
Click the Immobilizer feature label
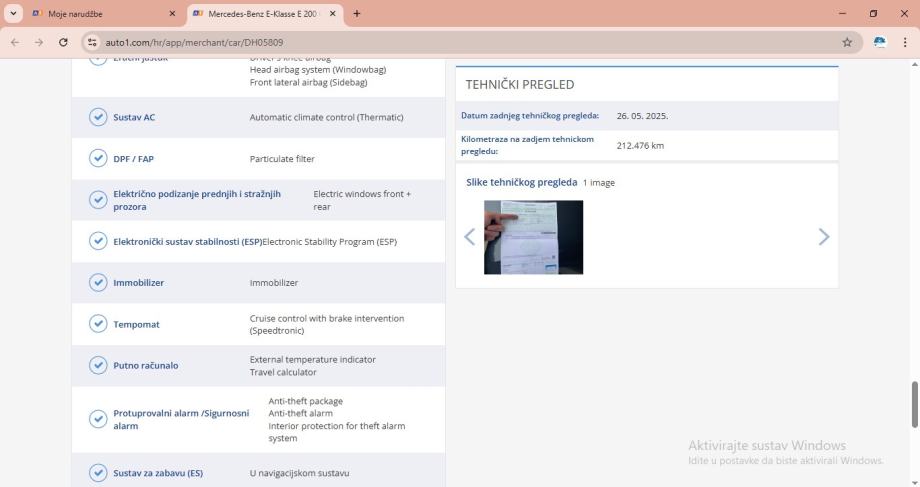click(138, 283)
